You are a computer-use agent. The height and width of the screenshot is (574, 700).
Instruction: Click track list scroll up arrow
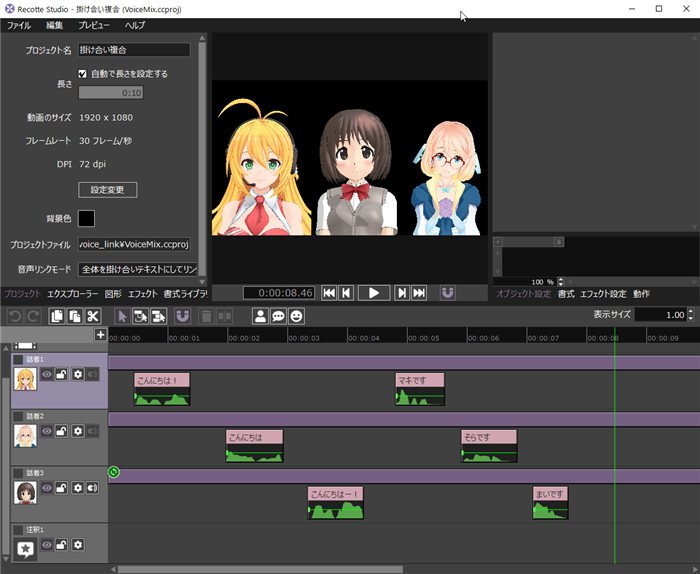point(6,348)
